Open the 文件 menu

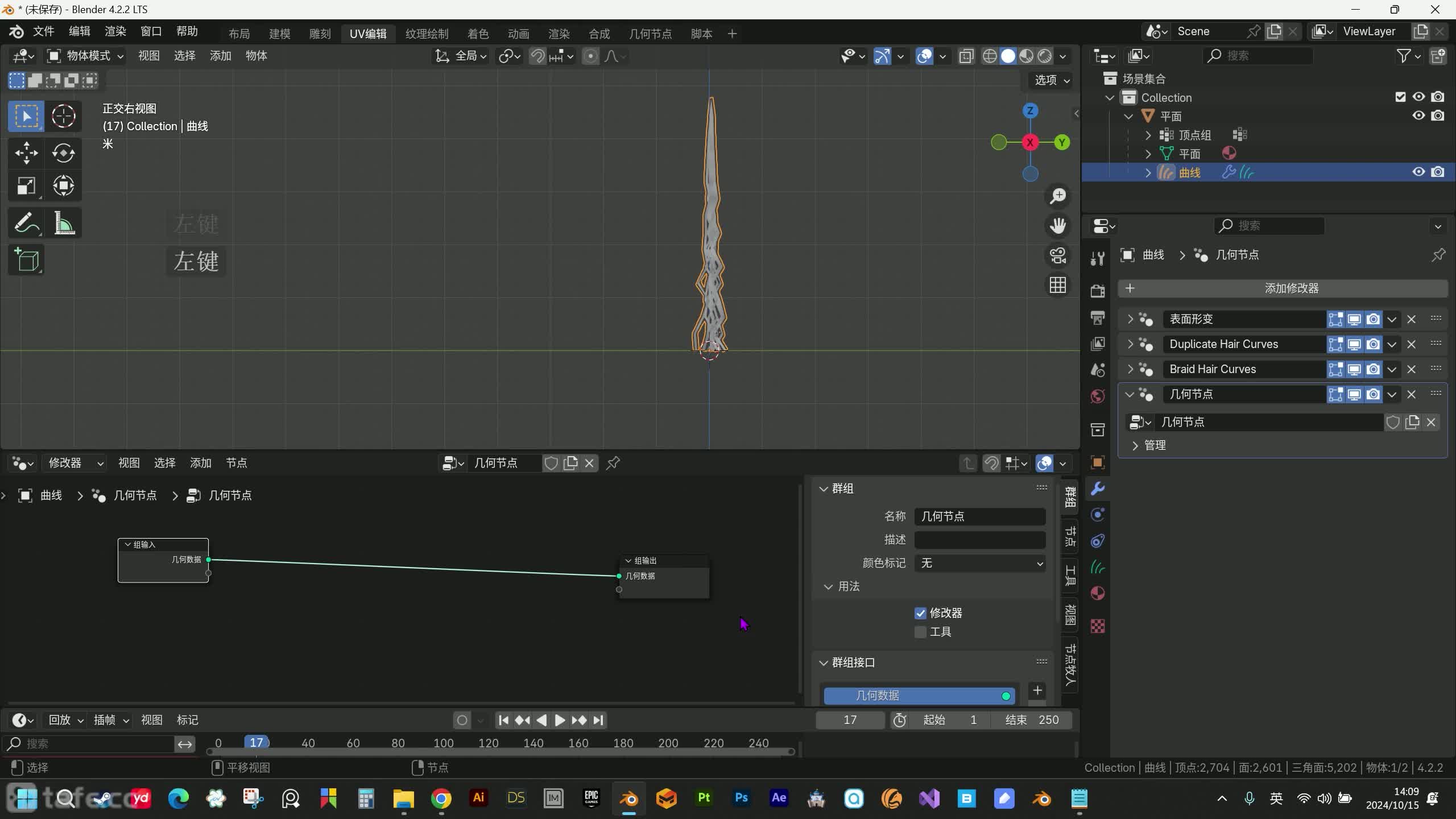point(44,31)
